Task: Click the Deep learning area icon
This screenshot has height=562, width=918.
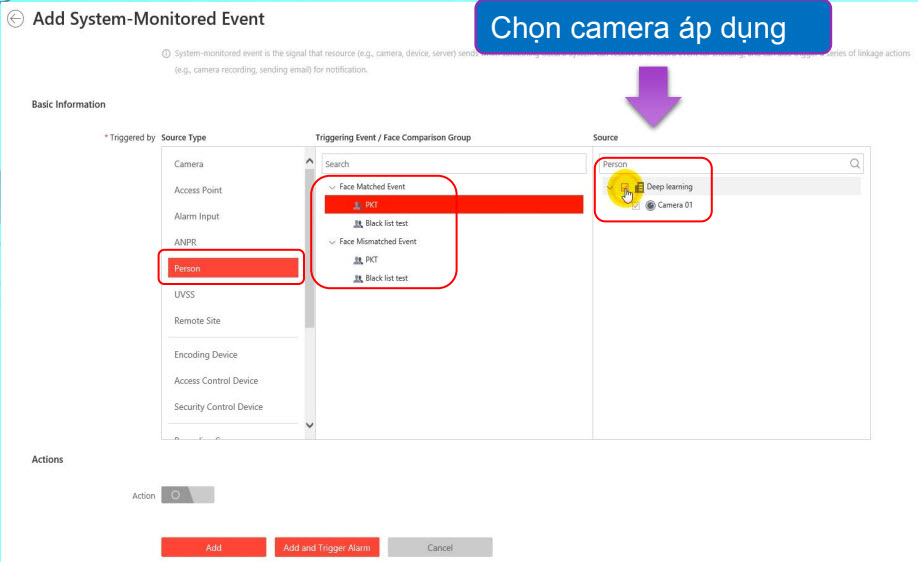Action: click(x=639, y=187)
